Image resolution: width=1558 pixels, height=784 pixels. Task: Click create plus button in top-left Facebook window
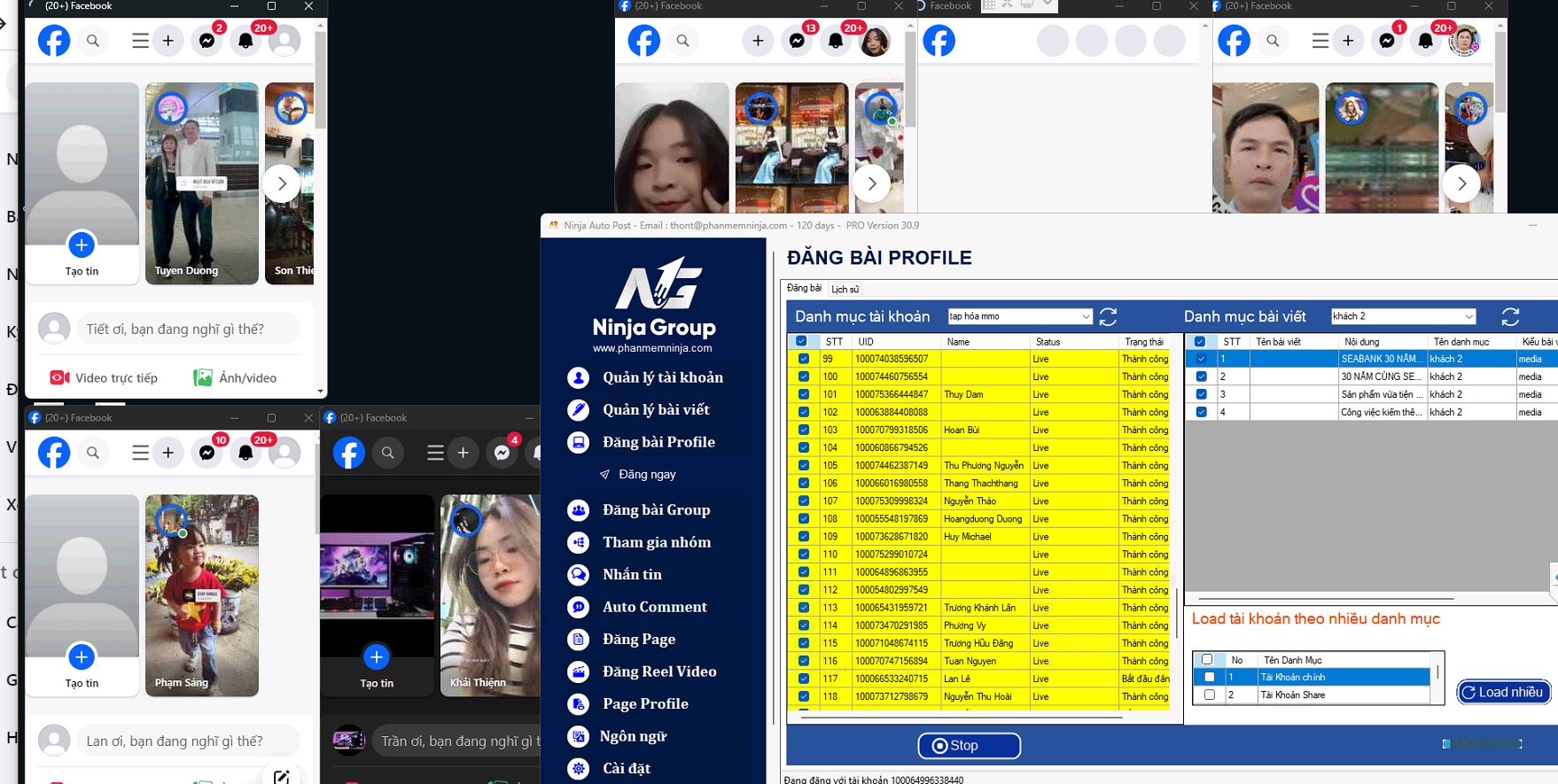tap(167, 40)
